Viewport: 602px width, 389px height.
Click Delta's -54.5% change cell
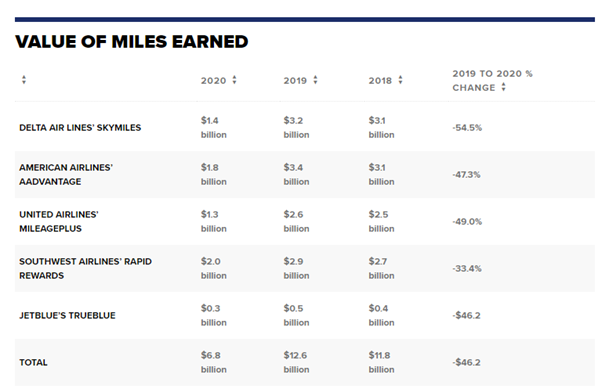coord(467,127)
